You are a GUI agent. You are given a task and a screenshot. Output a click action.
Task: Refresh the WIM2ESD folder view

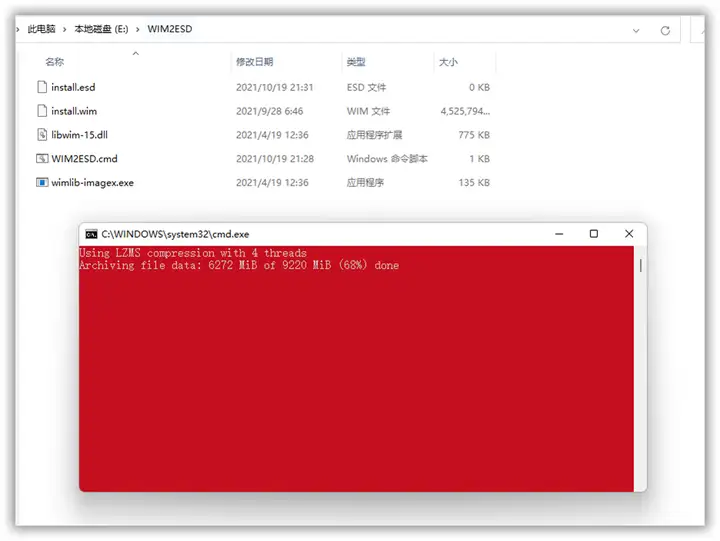point(665,30)
